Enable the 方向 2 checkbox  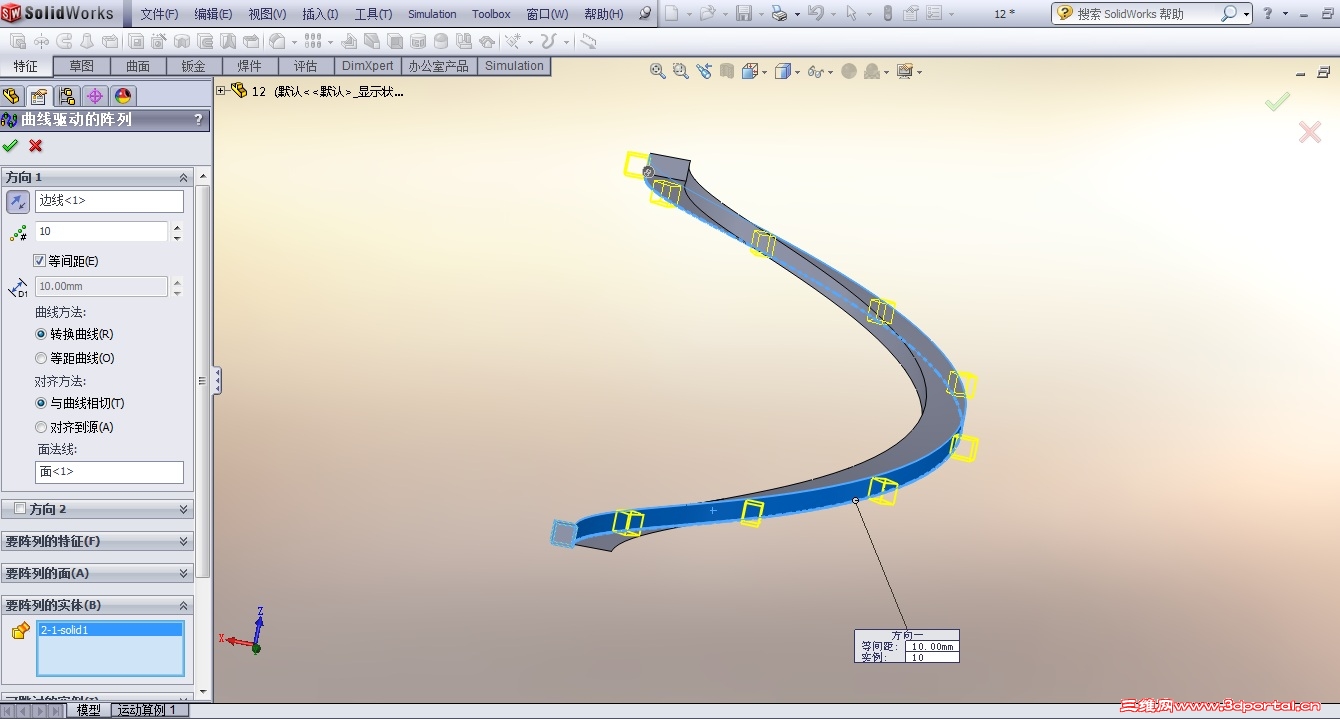(x=20, y=509)
